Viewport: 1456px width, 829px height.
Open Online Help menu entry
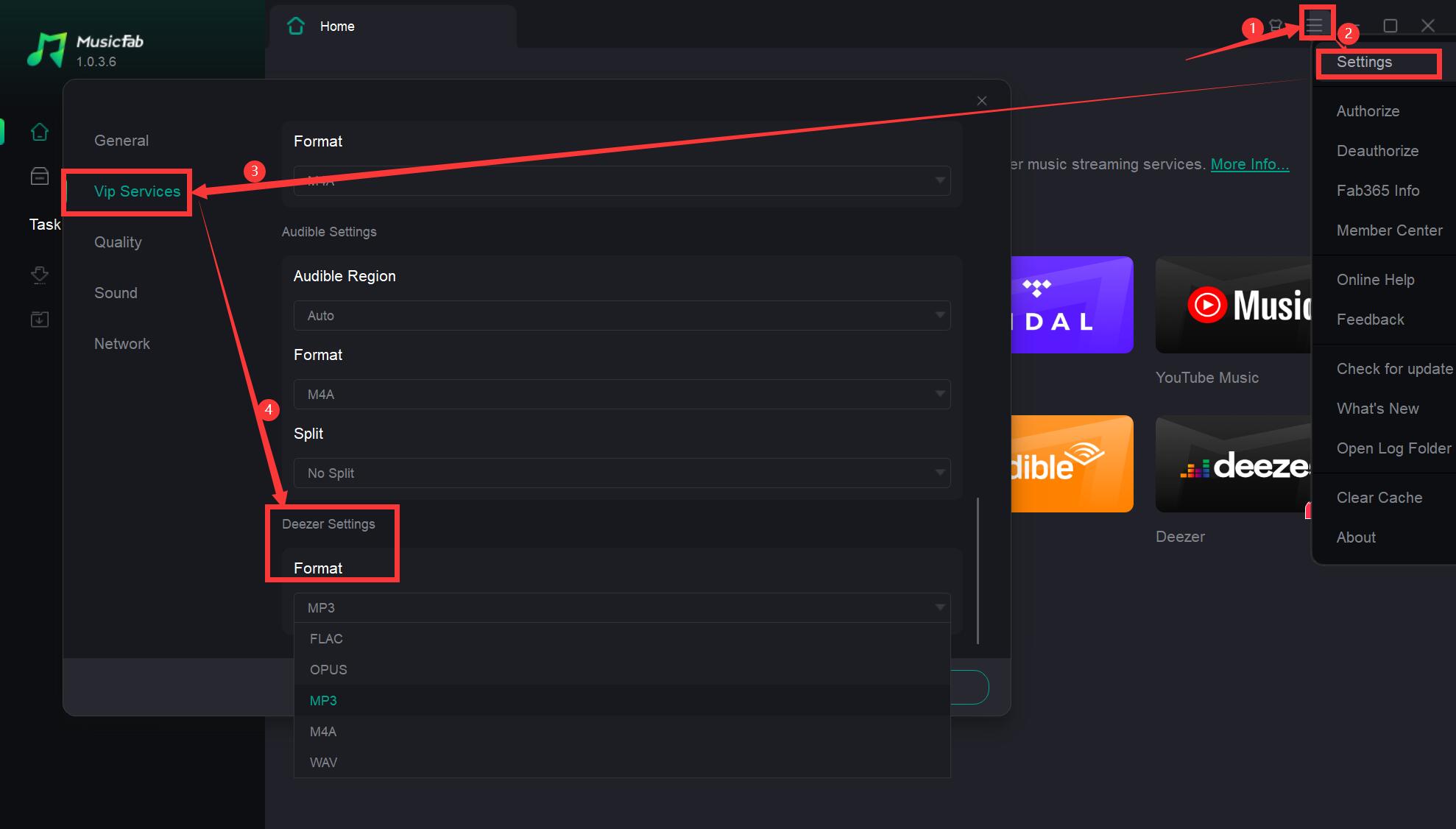[1375, 280]
